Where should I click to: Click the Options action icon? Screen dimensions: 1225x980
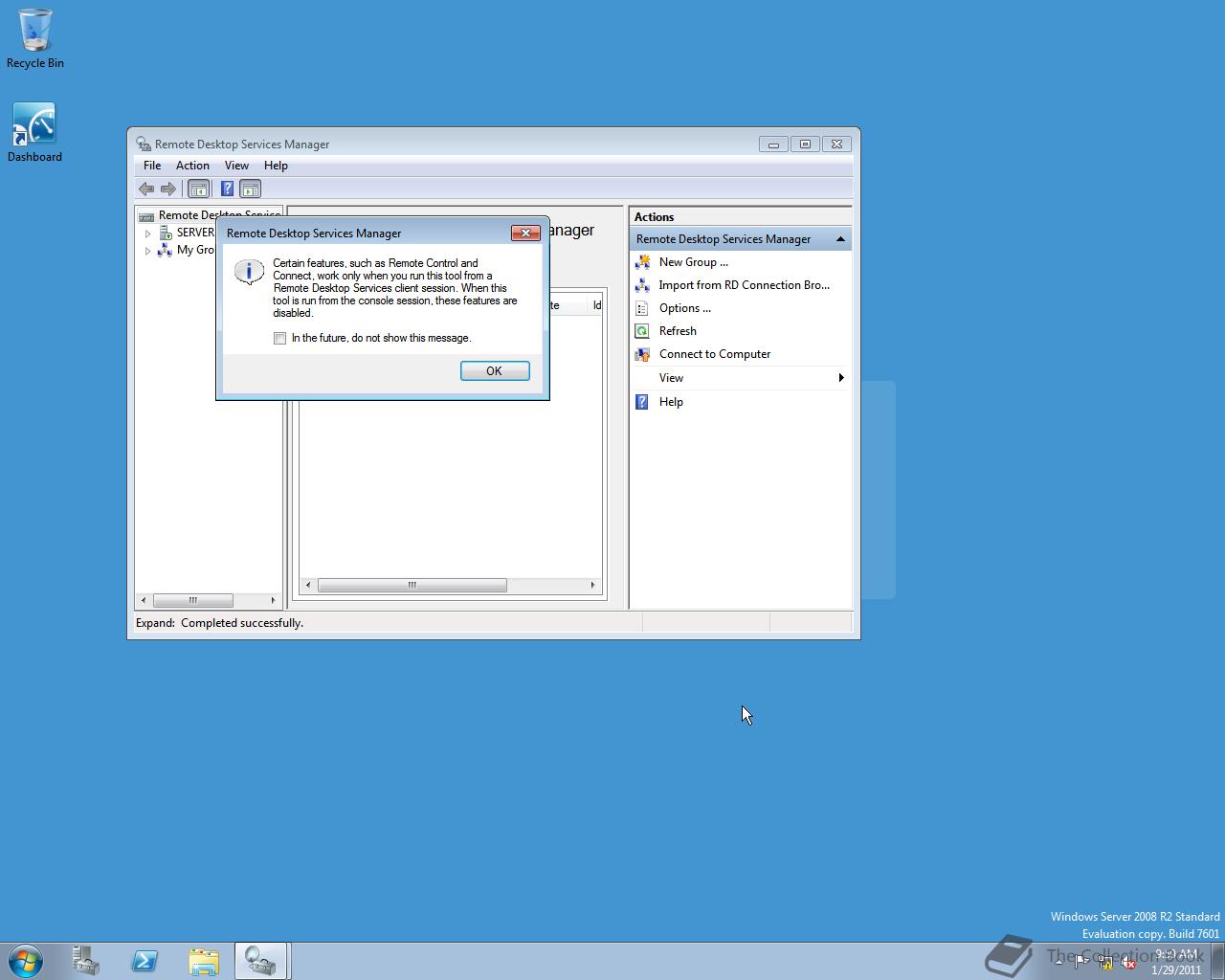(642, 308)
